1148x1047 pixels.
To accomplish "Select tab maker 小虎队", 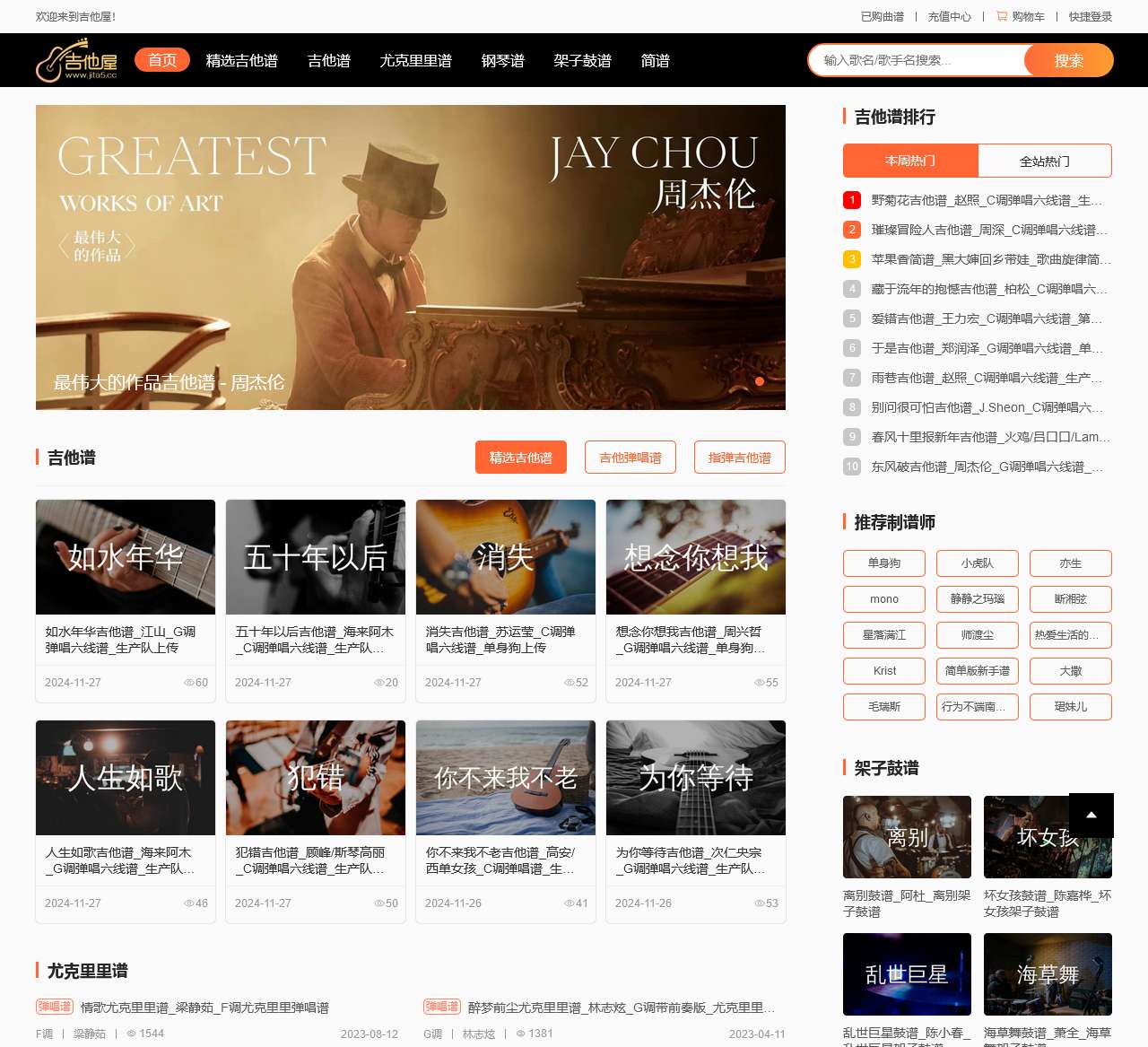I will click(x=978, y=563).
